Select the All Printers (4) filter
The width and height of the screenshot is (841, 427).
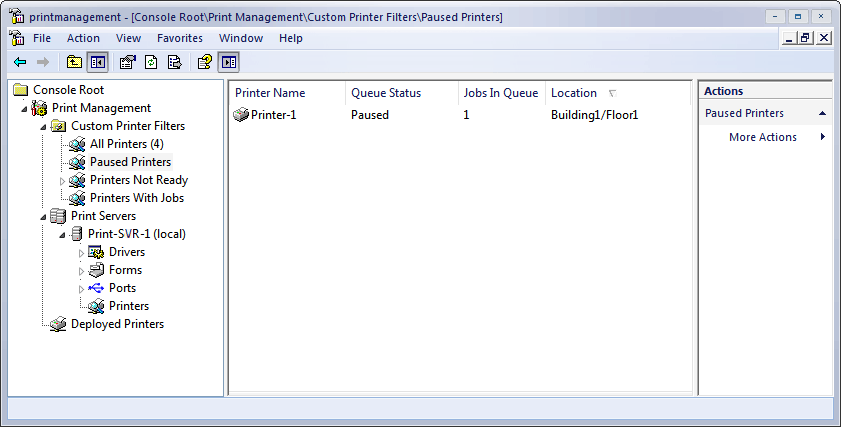point(127,144)
